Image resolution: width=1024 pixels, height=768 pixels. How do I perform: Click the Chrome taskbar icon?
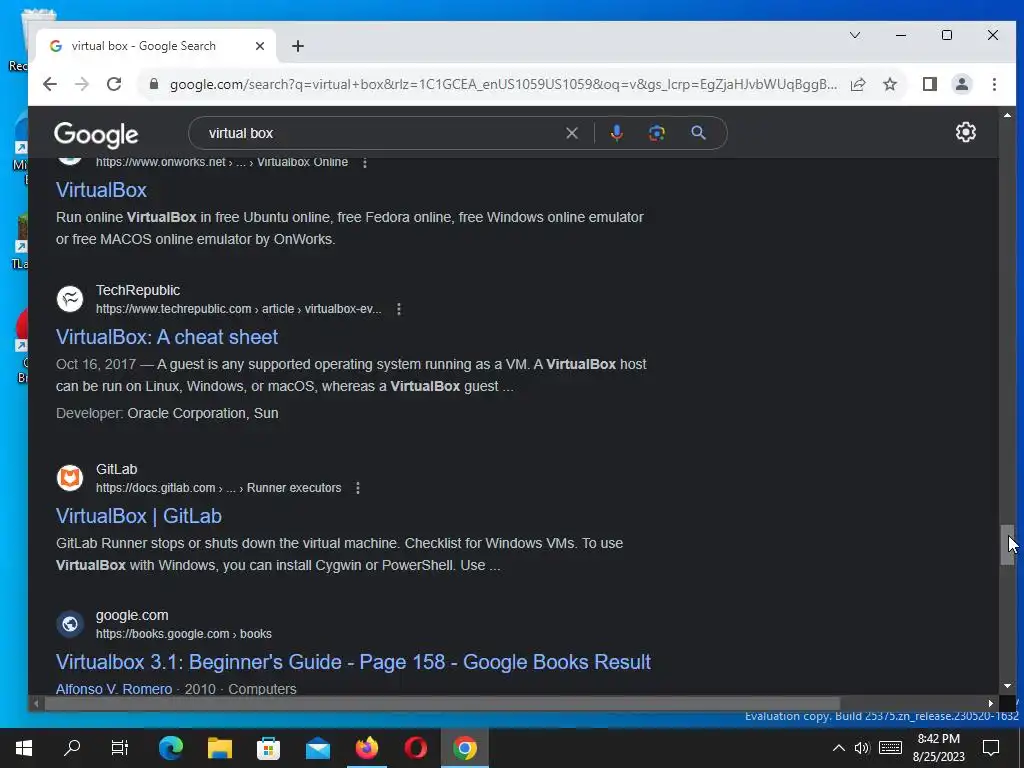pos(465,748)
